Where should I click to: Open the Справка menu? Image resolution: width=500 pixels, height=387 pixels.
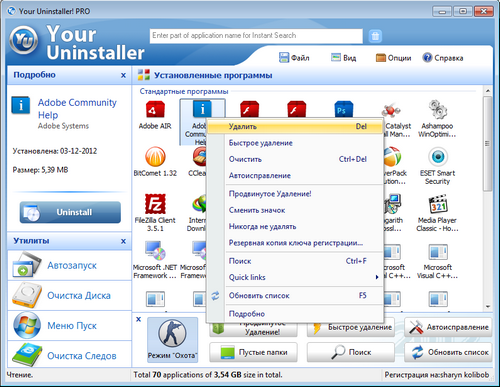coord(443,58)
